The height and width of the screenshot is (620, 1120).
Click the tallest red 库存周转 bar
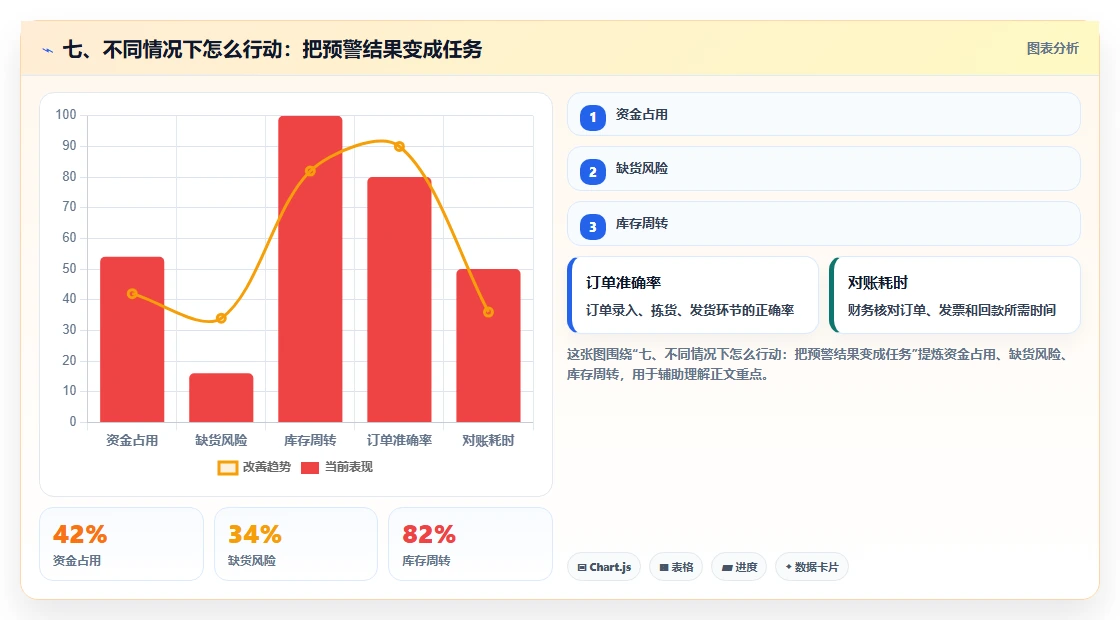click(310, 269)
